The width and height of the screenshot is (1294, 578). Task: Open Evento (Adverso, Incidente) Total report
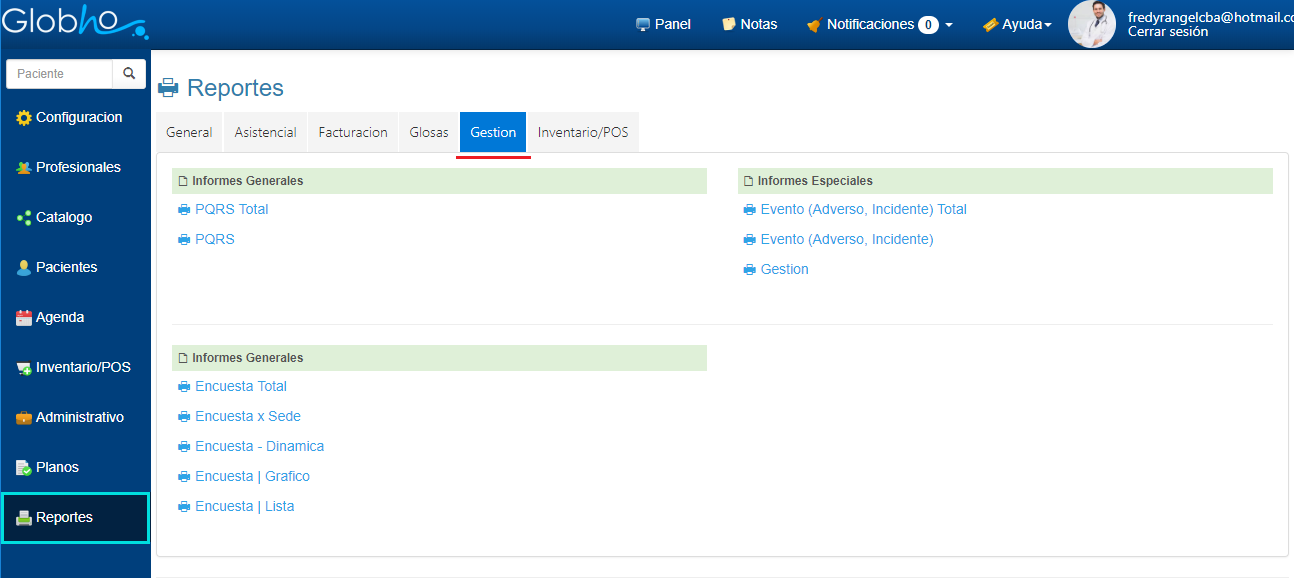point(863,210)
